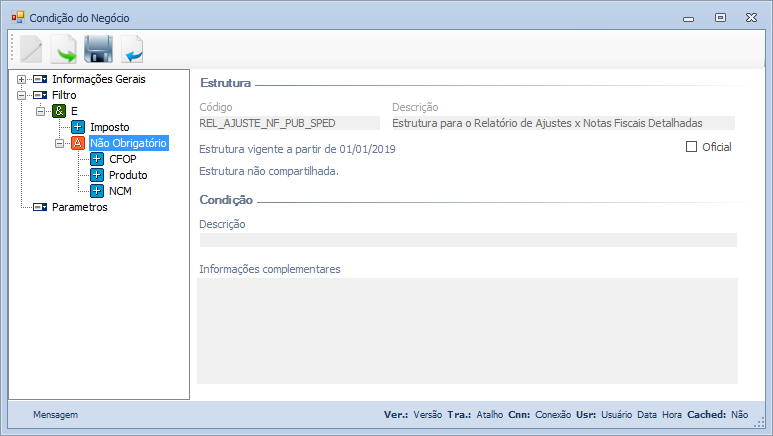Click the Informações Gerais node icon
This screenshot has height=436, width=773.
(40, 79)
